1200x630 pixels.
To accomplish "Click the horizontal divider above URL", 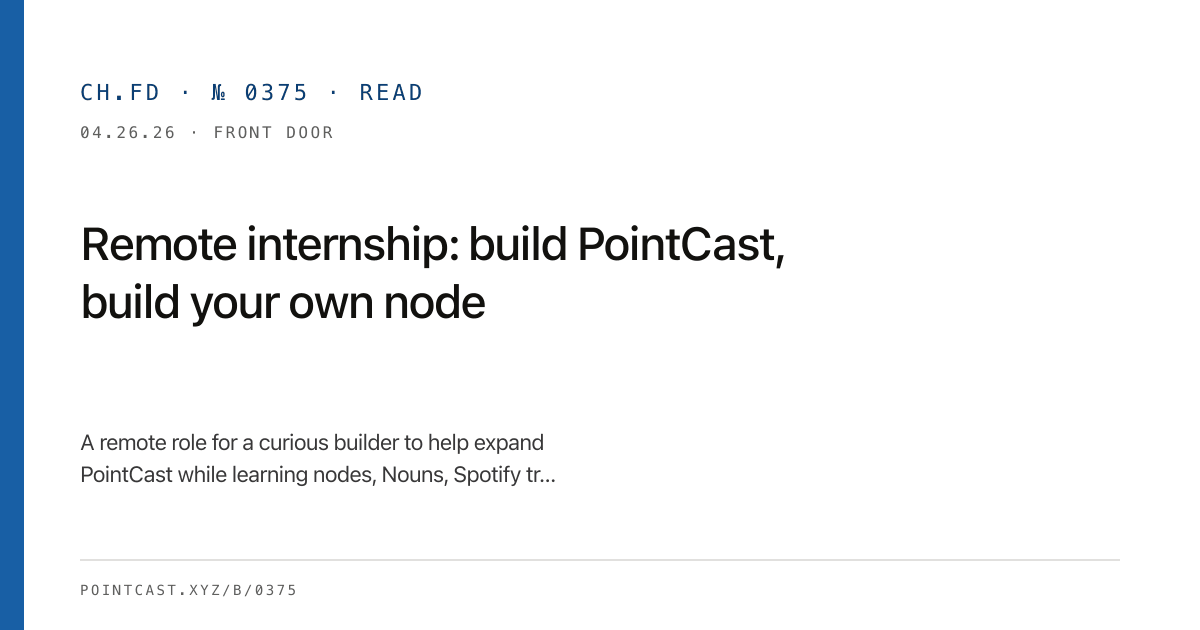I will (600, 560).
